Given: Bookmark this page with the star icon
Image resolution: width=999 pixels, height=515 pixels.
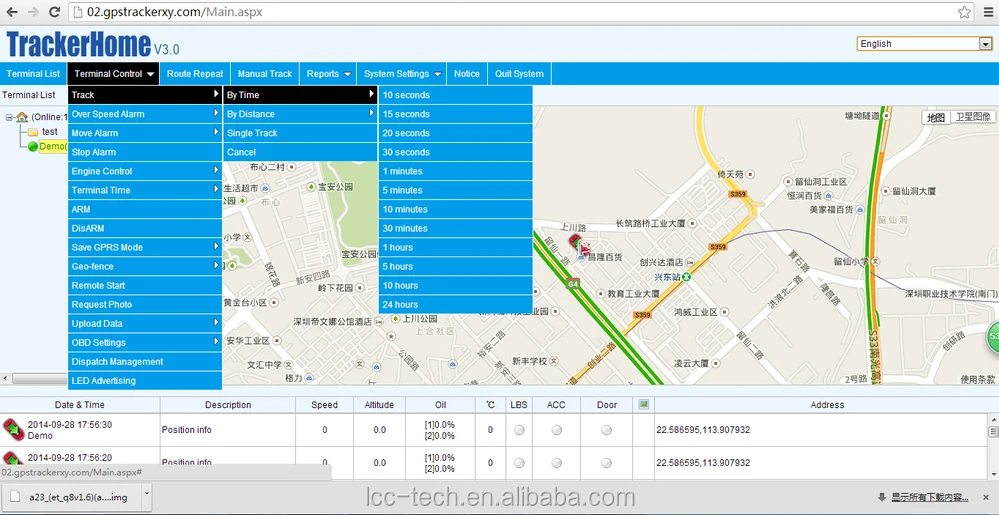Looking at the screenshot, I should click(x=964, y=12).
